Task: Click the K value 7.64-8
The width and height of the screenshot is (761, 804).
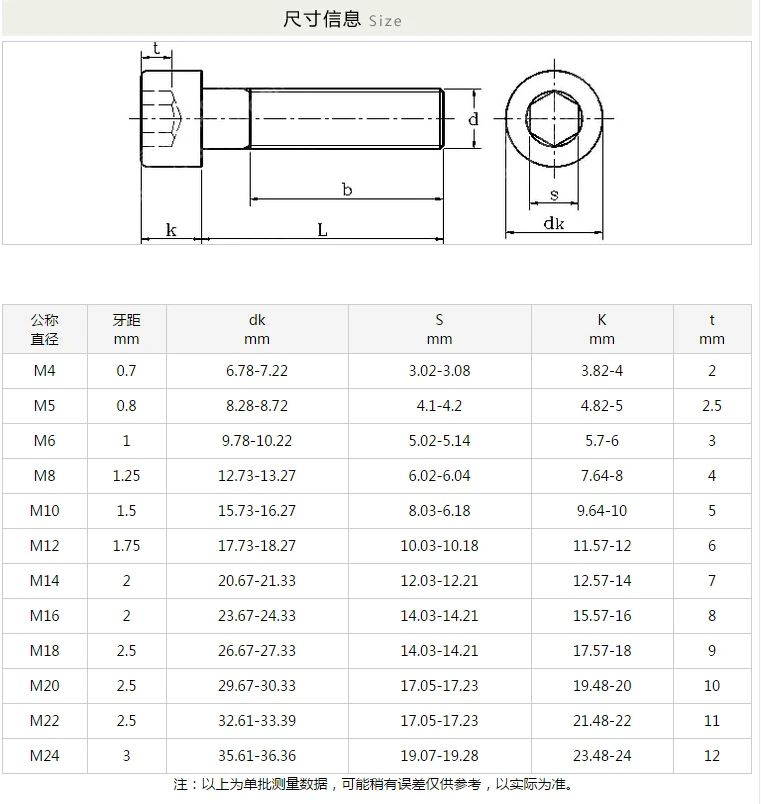Action: click(602, 475)
